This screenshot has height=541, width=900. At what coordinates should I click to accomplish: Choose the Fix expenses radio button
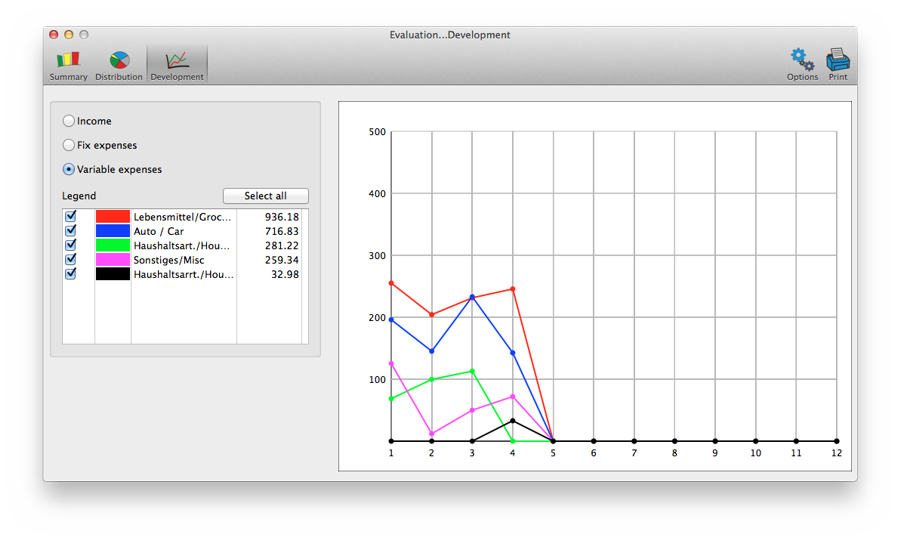pyautogui.click(x=69, y=145)
